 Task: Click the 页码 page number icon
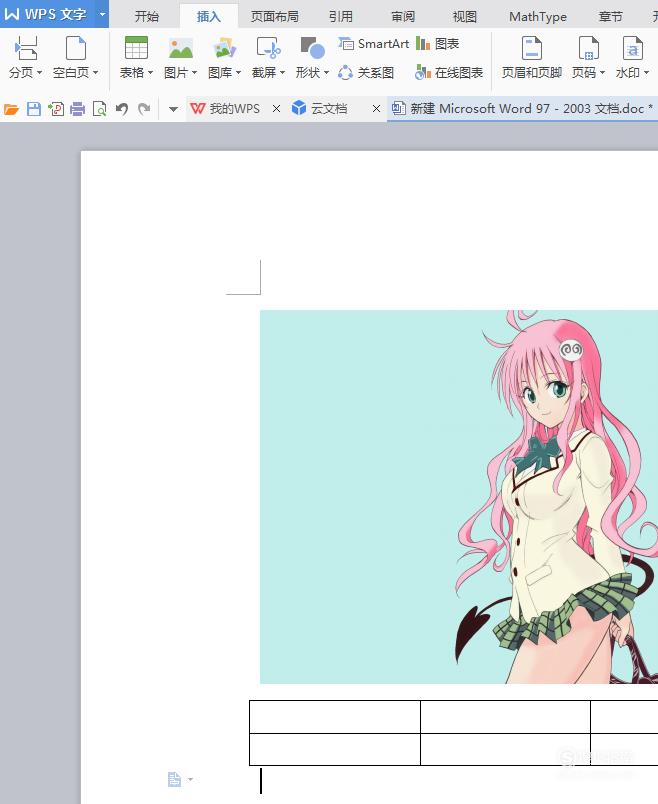coord(588,49)
